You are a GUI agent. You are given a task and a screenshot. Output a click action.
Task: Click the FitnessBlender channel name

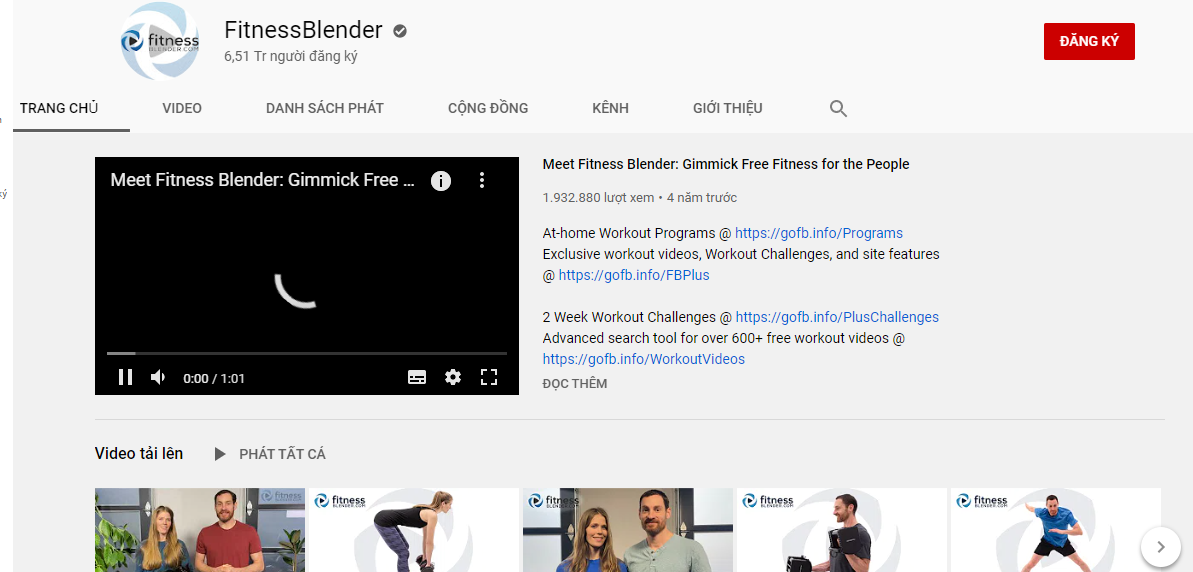pyautogui.click(x=304, y=30)
